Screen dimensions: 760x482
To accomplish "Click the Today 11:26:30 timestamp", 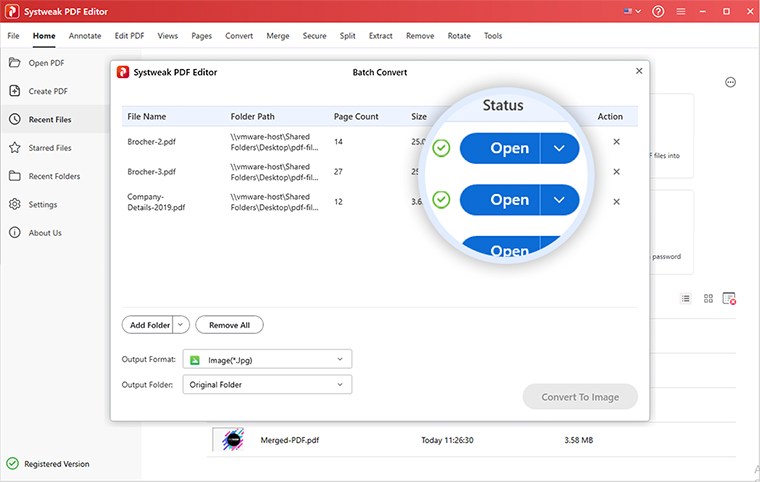I will pyautogui.click(x=447, y=440).
